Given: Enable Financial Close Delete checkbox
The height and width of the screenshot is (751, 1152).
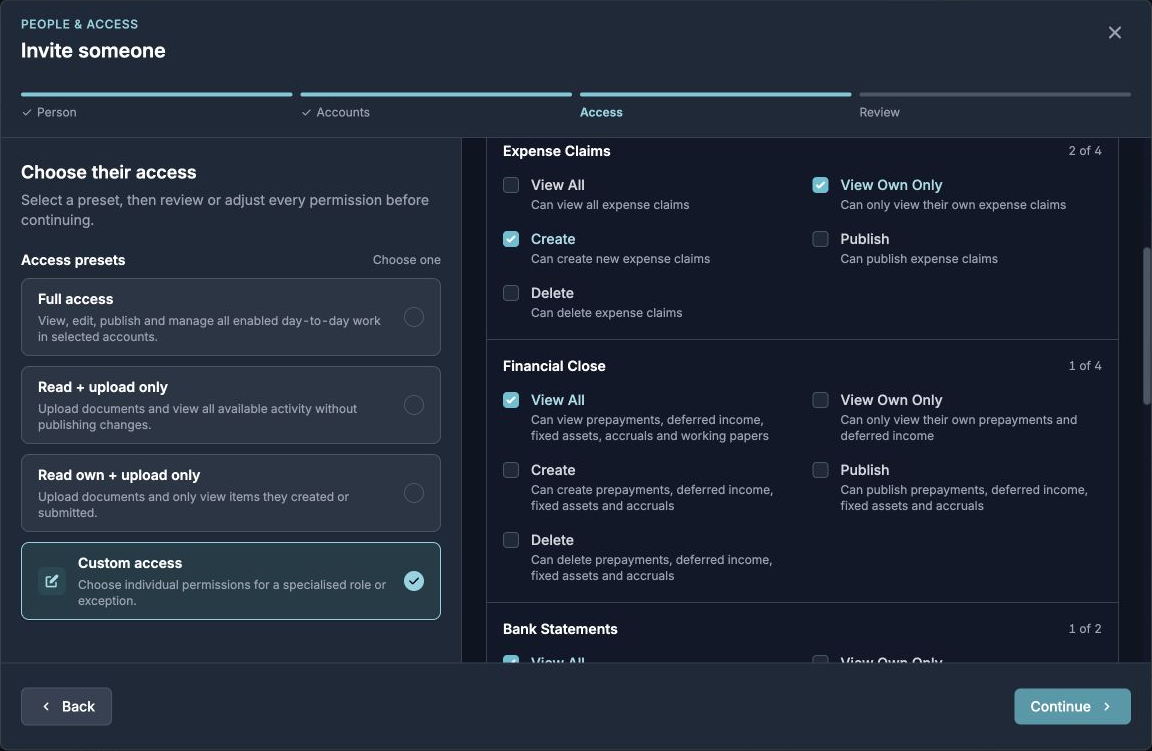Looking at the screenshot, I should [511, 540].
